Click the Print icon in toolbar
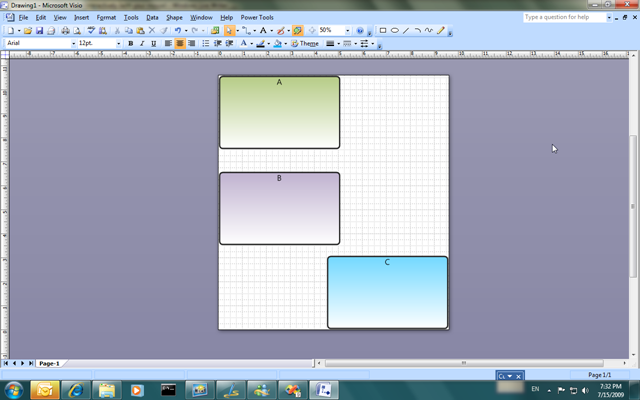 point(65,31)
